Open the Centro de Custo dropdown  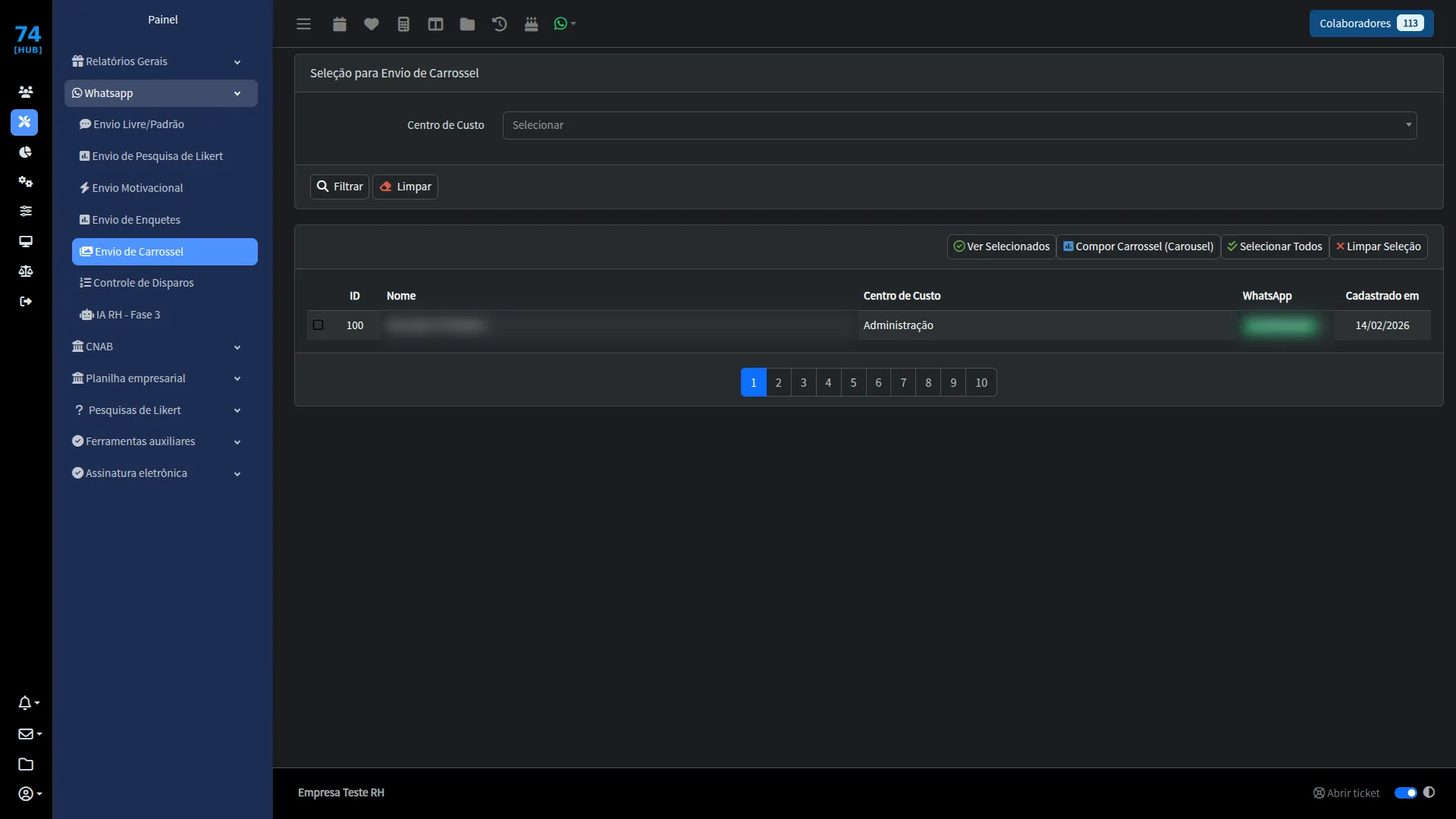pyautogui.click(x=959, y=125)
